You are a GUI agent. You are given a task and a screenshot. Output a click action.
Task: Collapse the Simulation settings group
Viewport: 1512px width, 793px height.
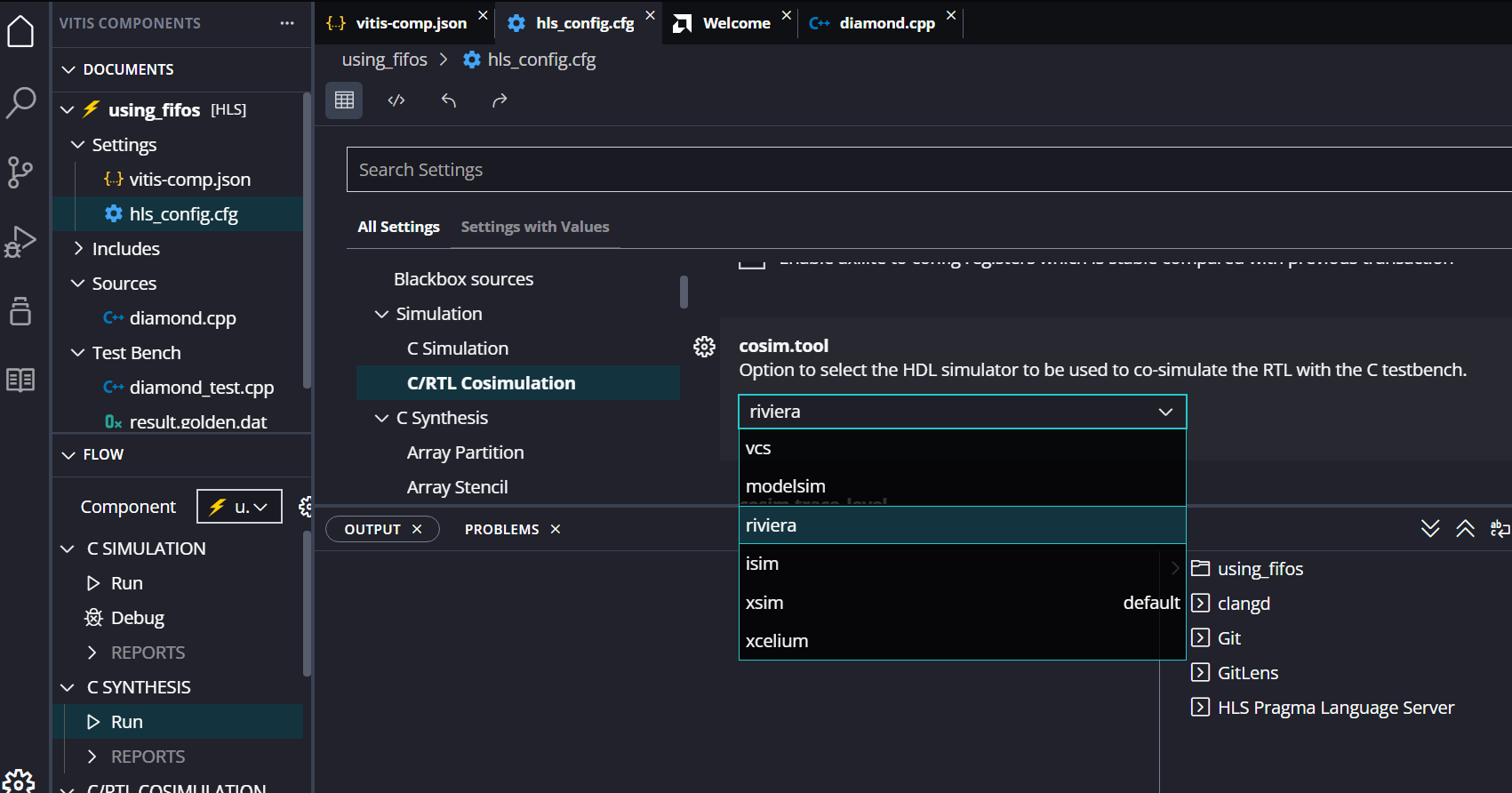coord(382,314)
